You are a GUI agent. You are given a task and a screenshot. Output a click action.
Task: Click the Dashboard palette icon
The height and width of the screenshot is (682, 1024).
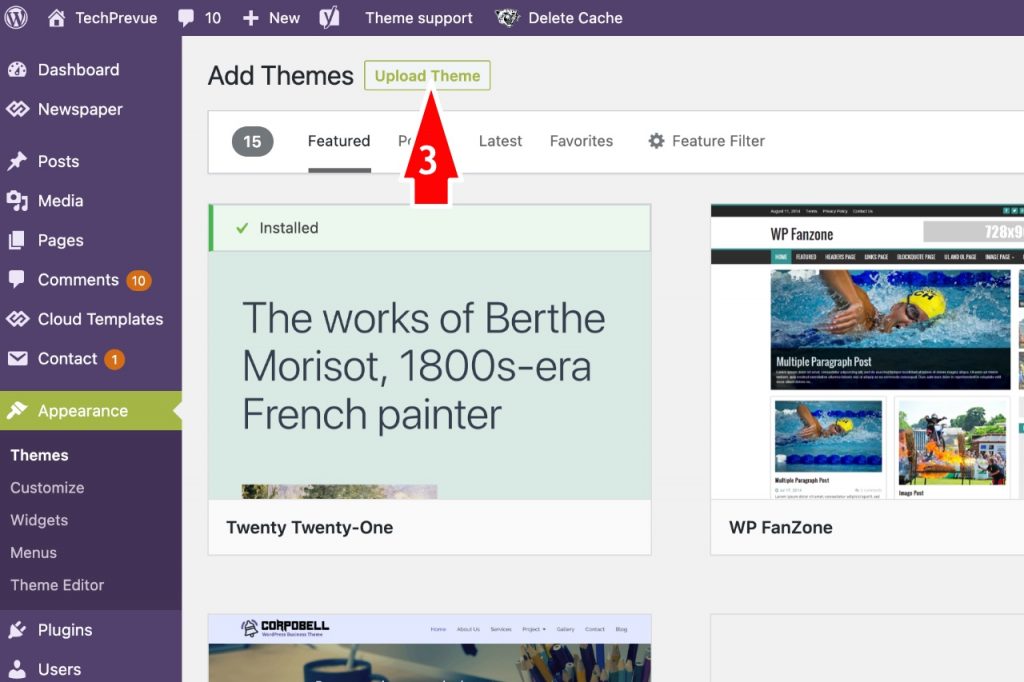pyautogui.click(x=18, y=70)
